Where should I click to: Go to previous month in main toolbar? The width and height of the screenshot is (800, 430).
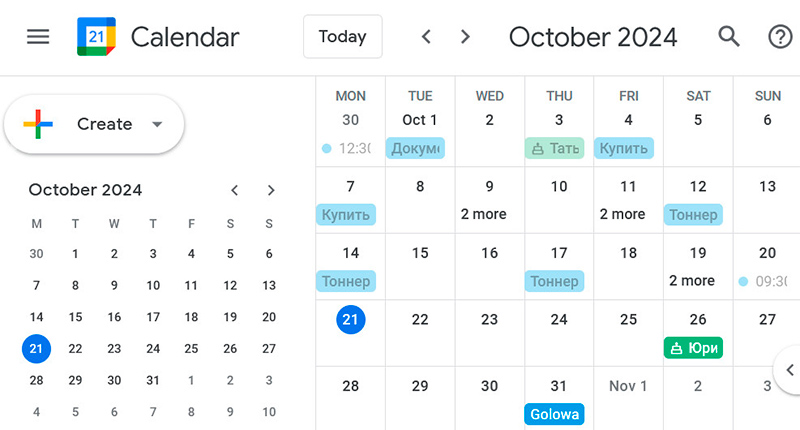426,37
